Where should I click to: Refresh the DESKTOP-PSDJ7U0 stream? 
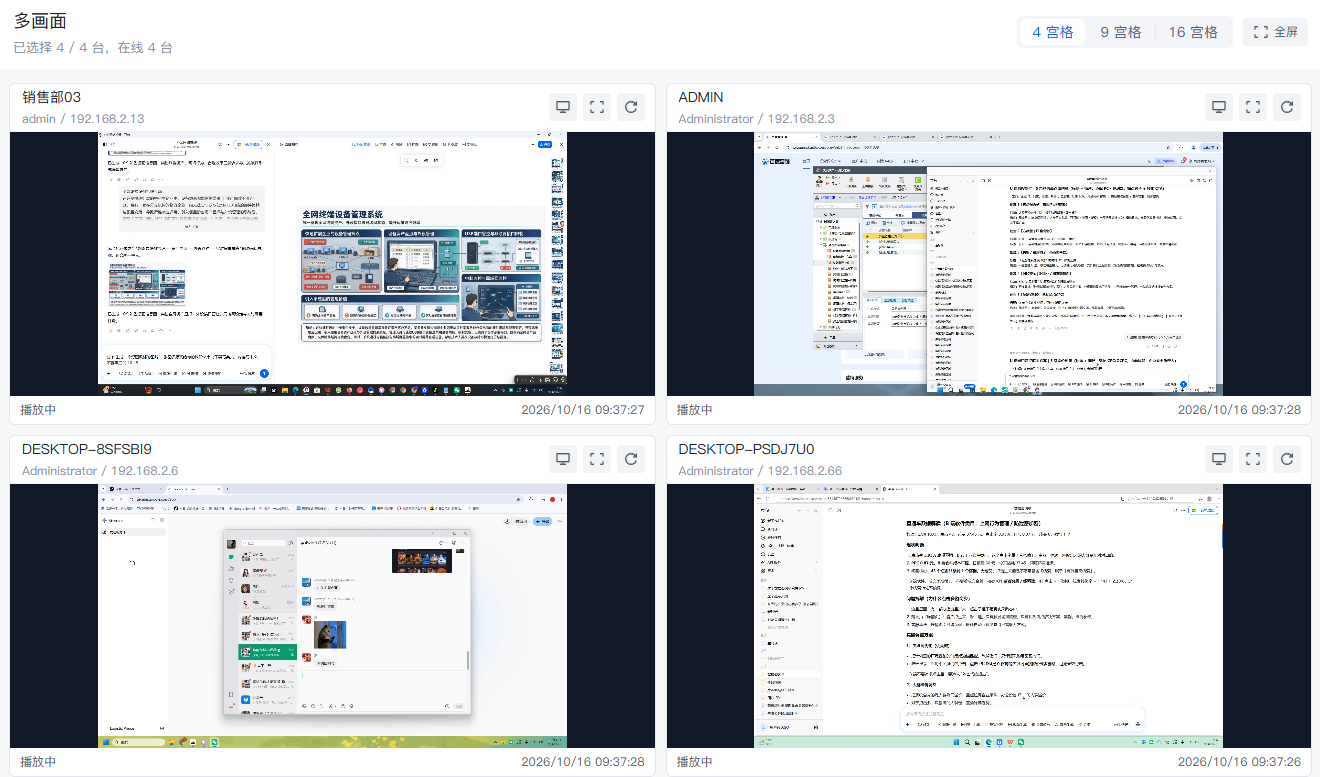click(x=1287, y=459)
